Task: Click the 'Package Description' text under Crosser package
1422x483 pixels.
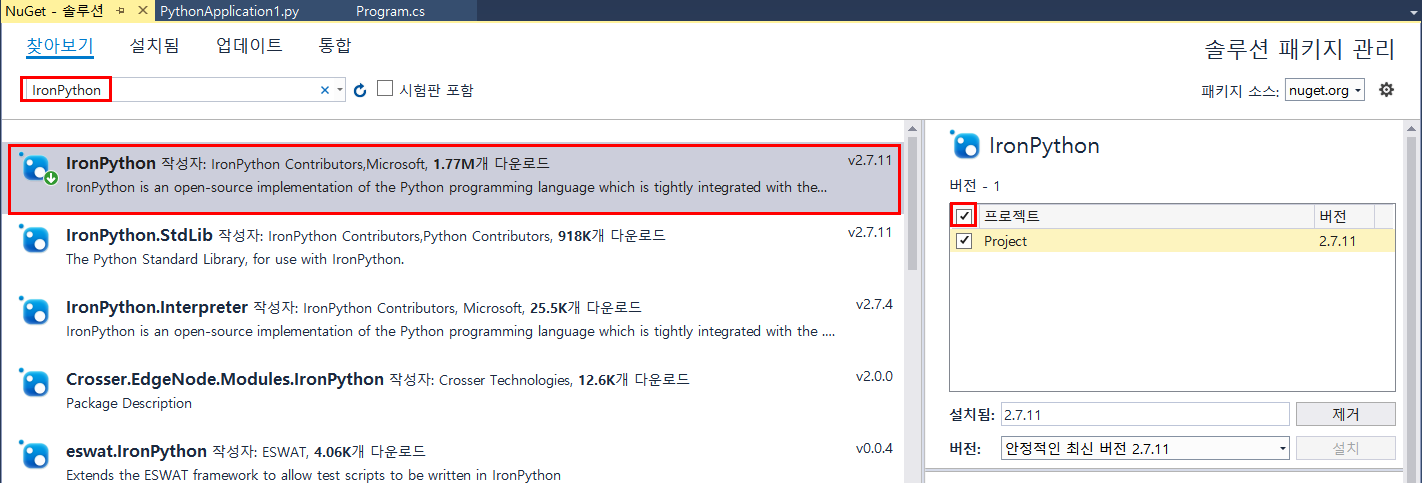Action: pos(129,403)
